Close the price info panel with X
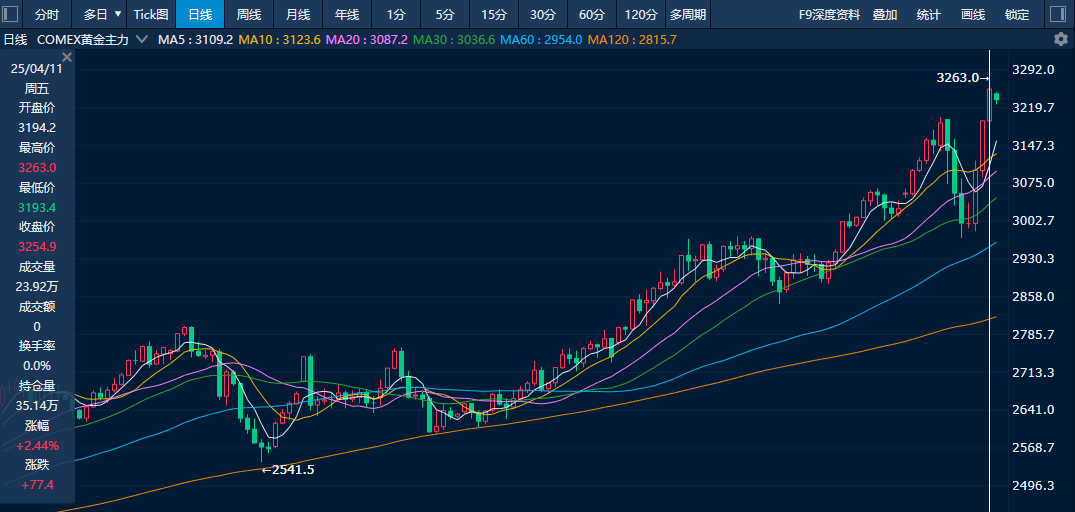1075x512 pixels. tap(67, 58)
